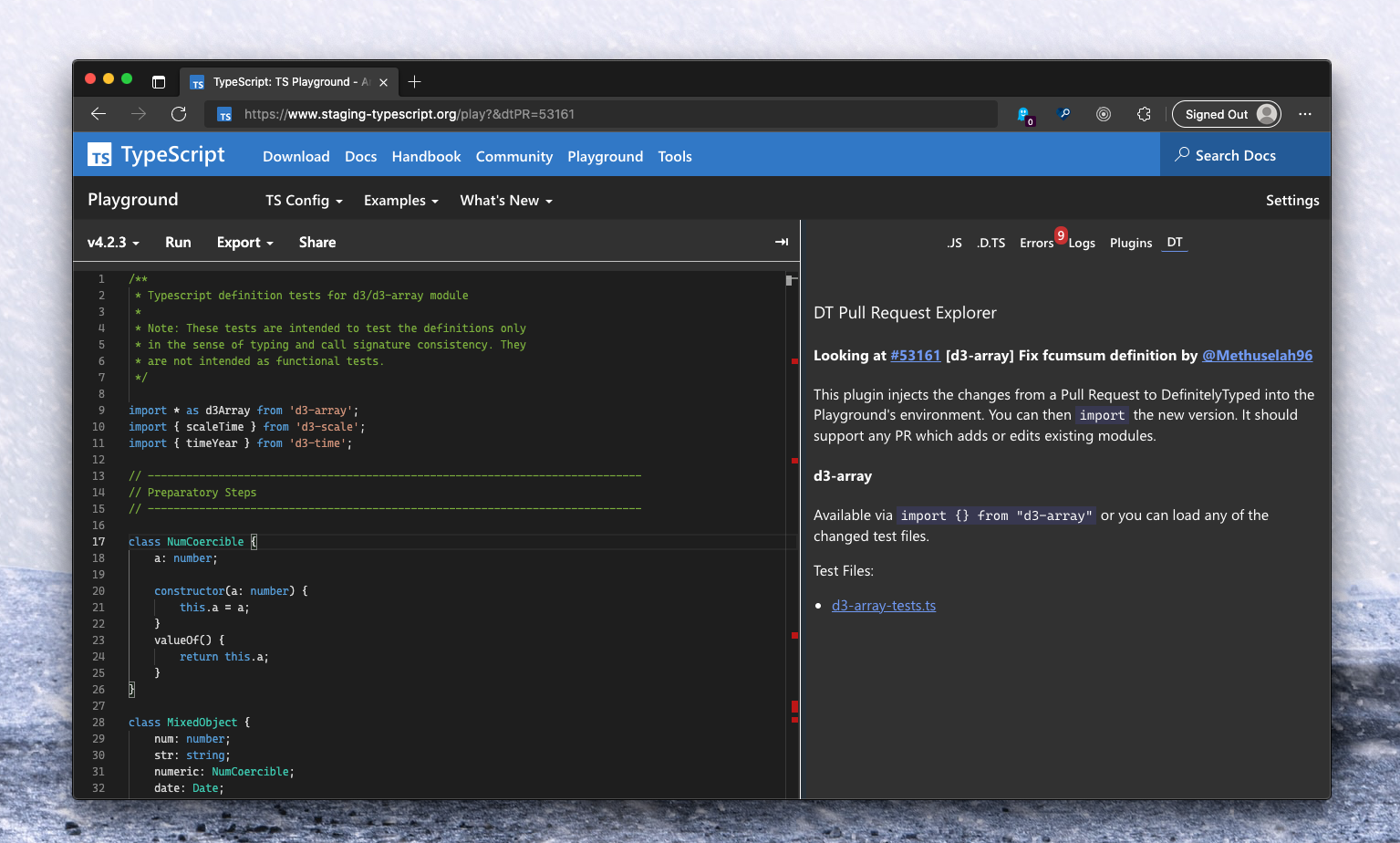Click the key password extension icon
Image resolution: width=1400 pixels, height=843 pixels.
[x=1063, y=114]
